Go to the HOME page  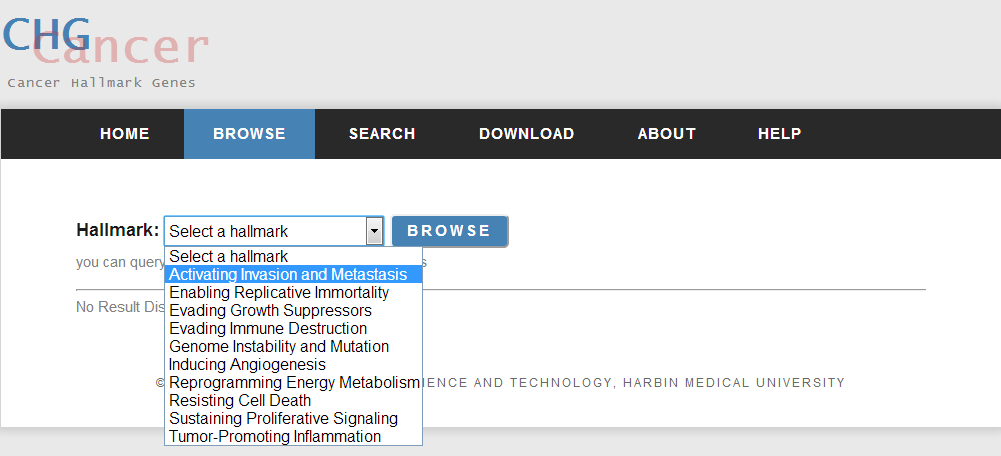pos(125,134)
